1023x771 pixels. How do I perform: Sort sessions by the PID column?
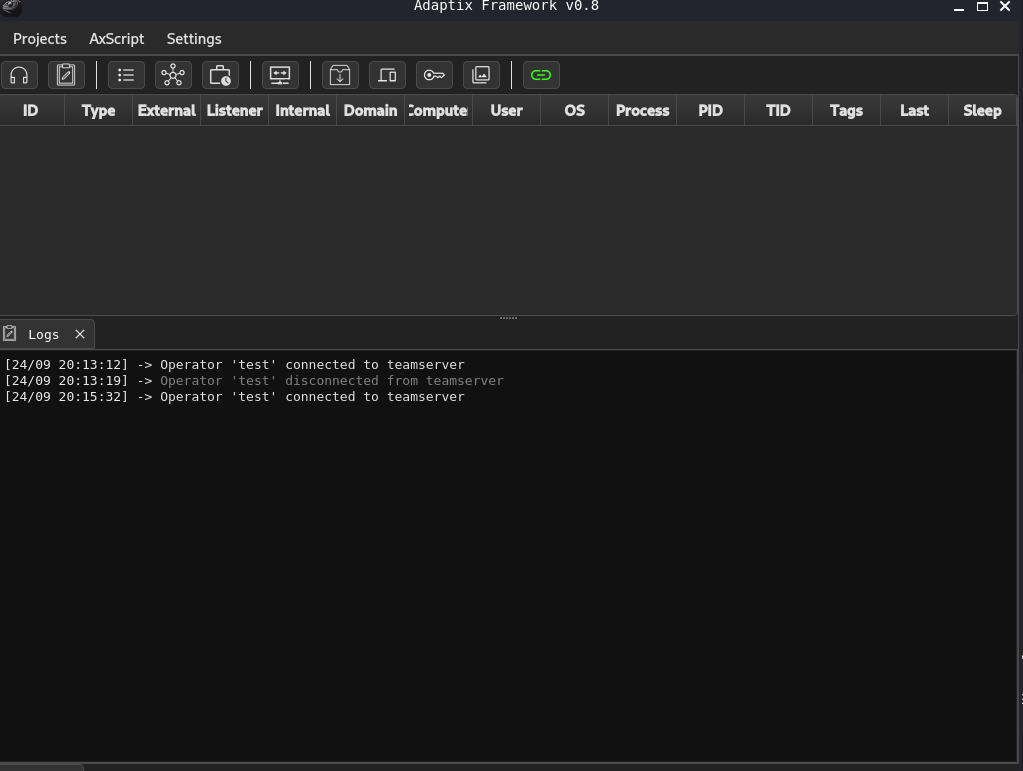pyautogui.click(x=710, y=111)
